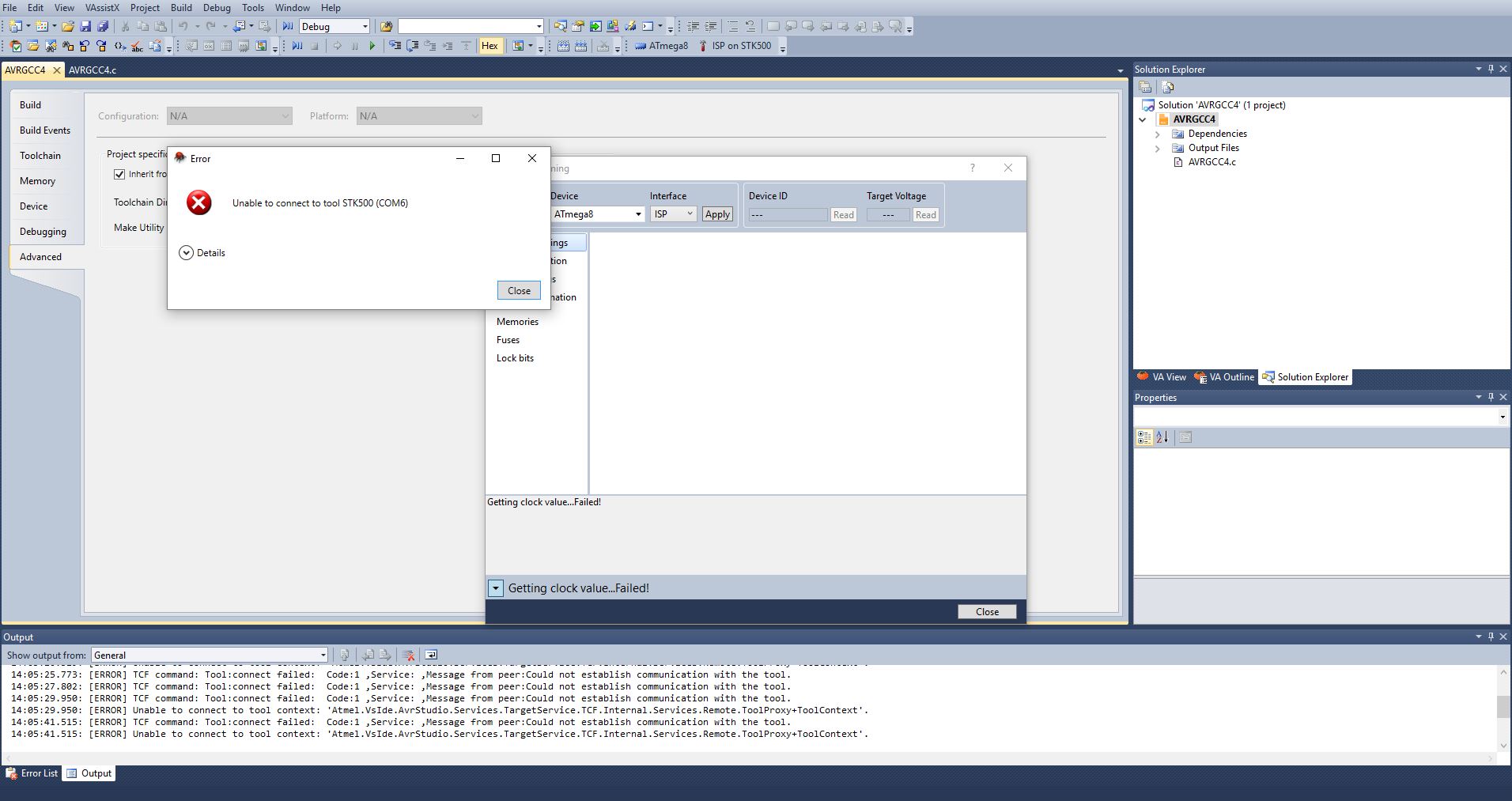Open the VAssistX menu
This screenshot has width=1512, height=801.
[102, 7]
